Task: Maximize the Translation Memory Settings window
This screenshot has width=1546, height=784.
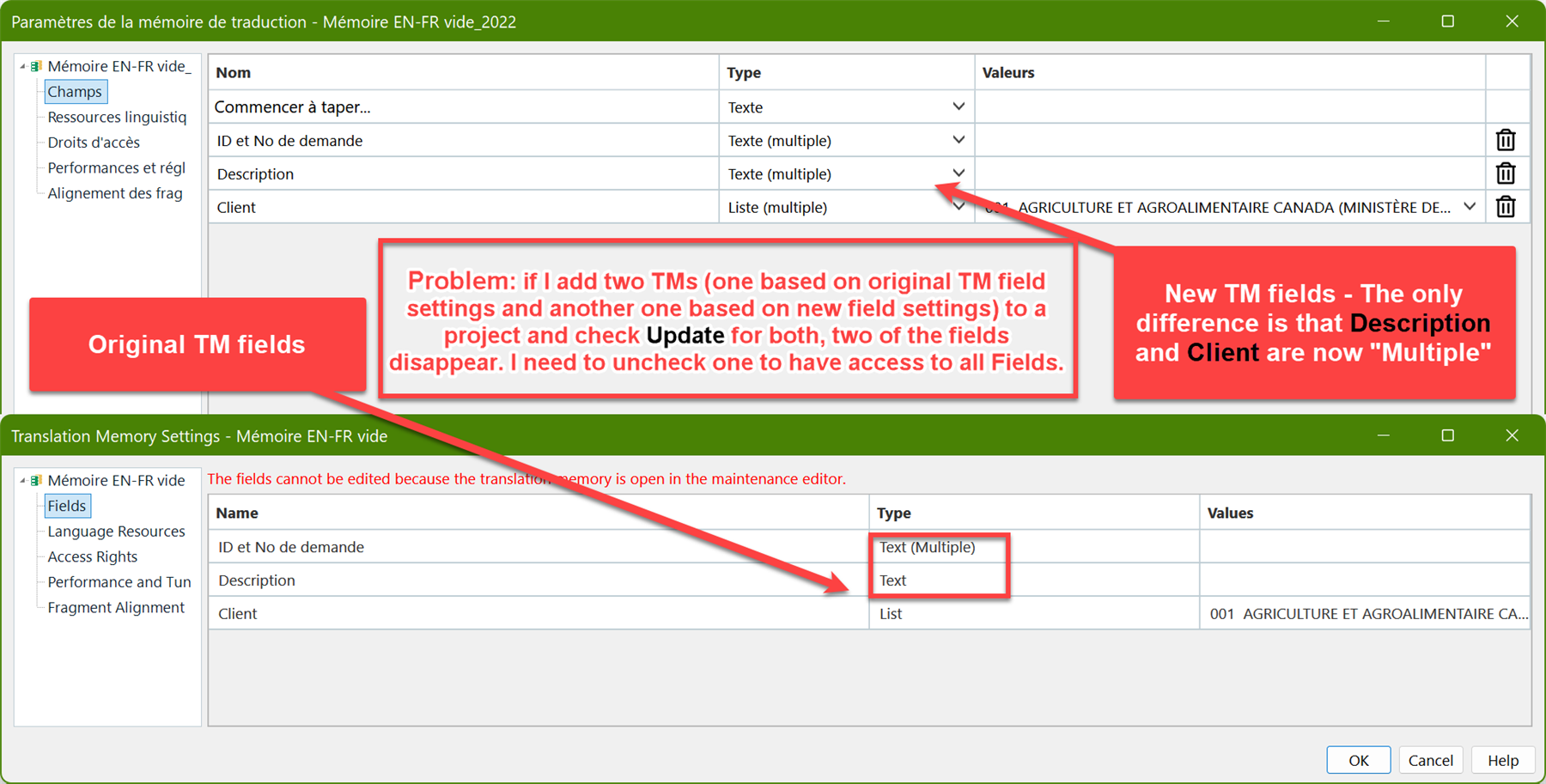Action: pos(1448,435)
